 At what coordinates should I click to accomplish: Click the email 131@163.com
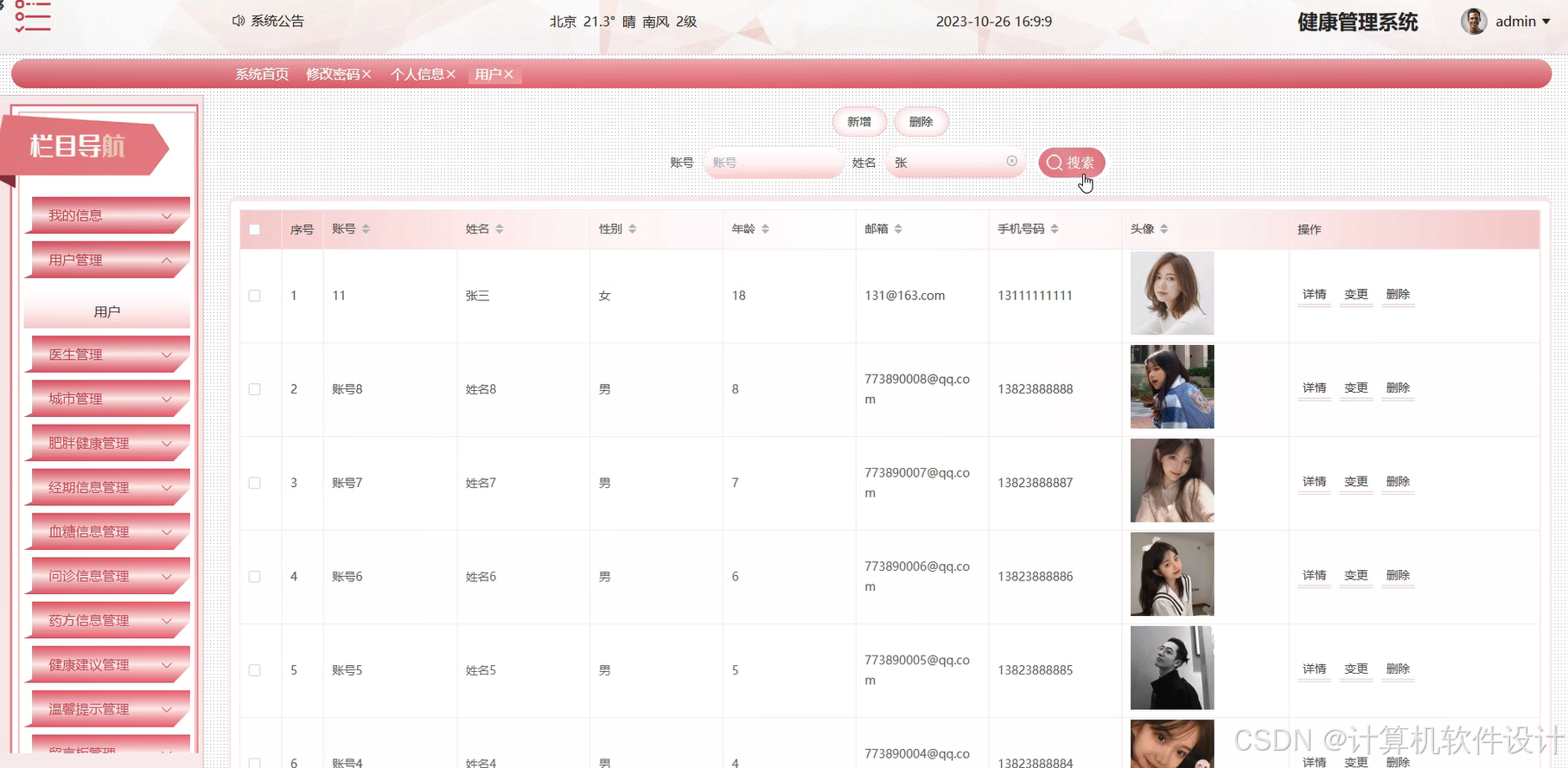pos(905,296)
